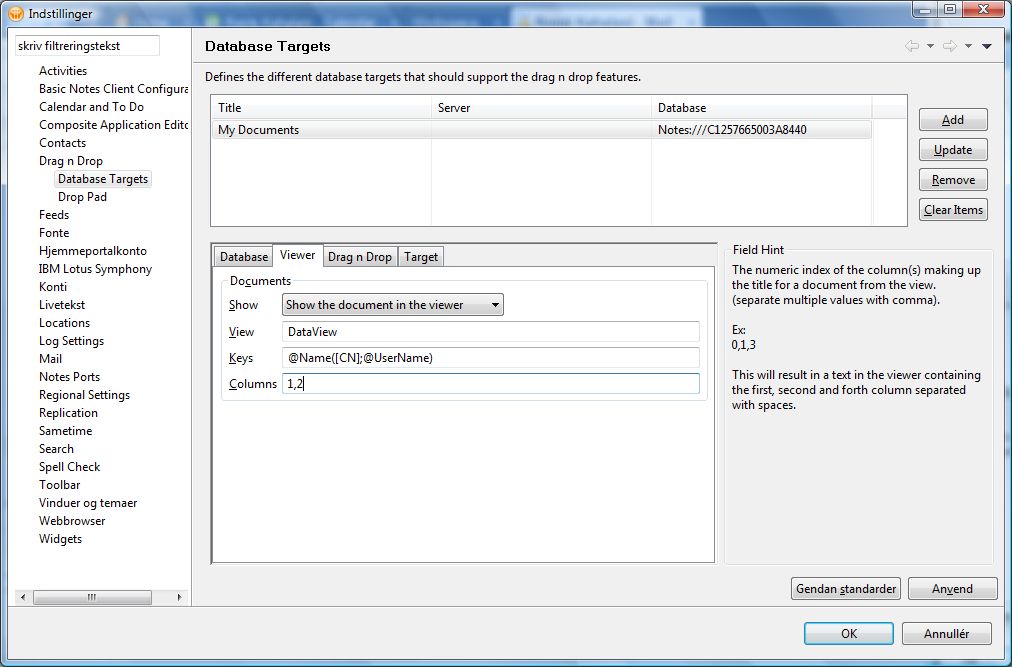Select Replication tree item
This screenshot has height=667, width=1012.
(68, 413)
